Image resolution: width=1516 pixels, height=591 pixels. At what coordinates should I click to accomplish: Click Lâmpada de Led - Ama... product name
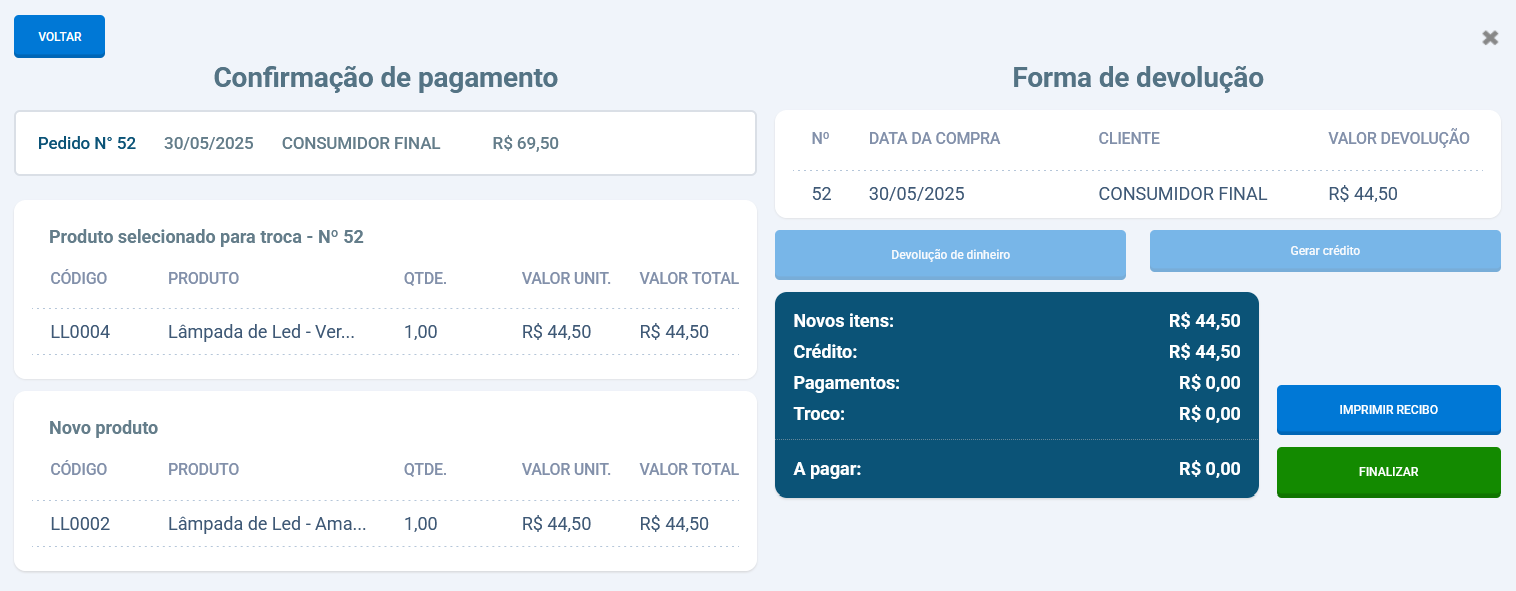[267, 524]
